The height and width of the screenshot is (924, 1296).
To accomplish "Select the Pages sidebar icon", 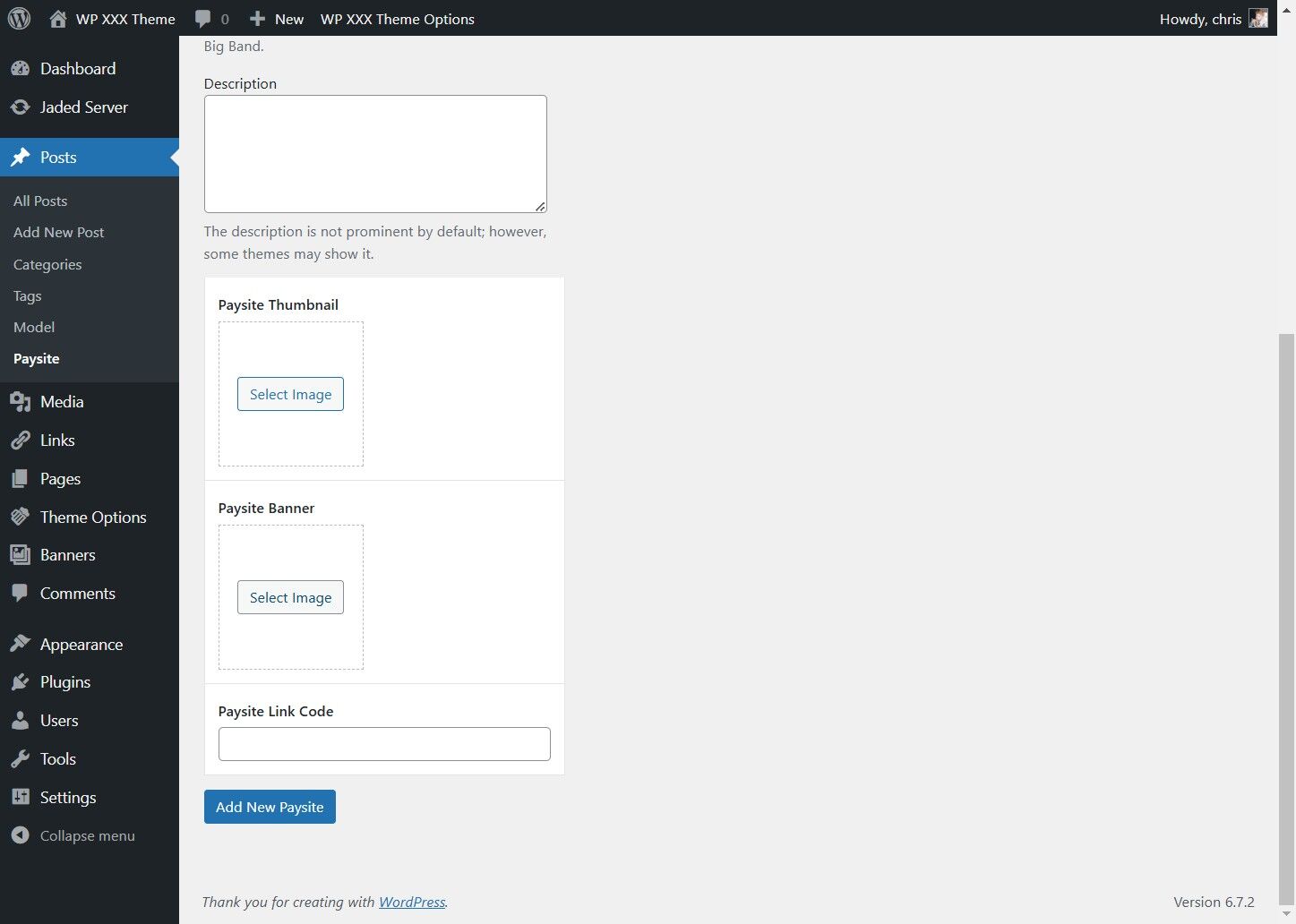I will [x=21, y=478].
